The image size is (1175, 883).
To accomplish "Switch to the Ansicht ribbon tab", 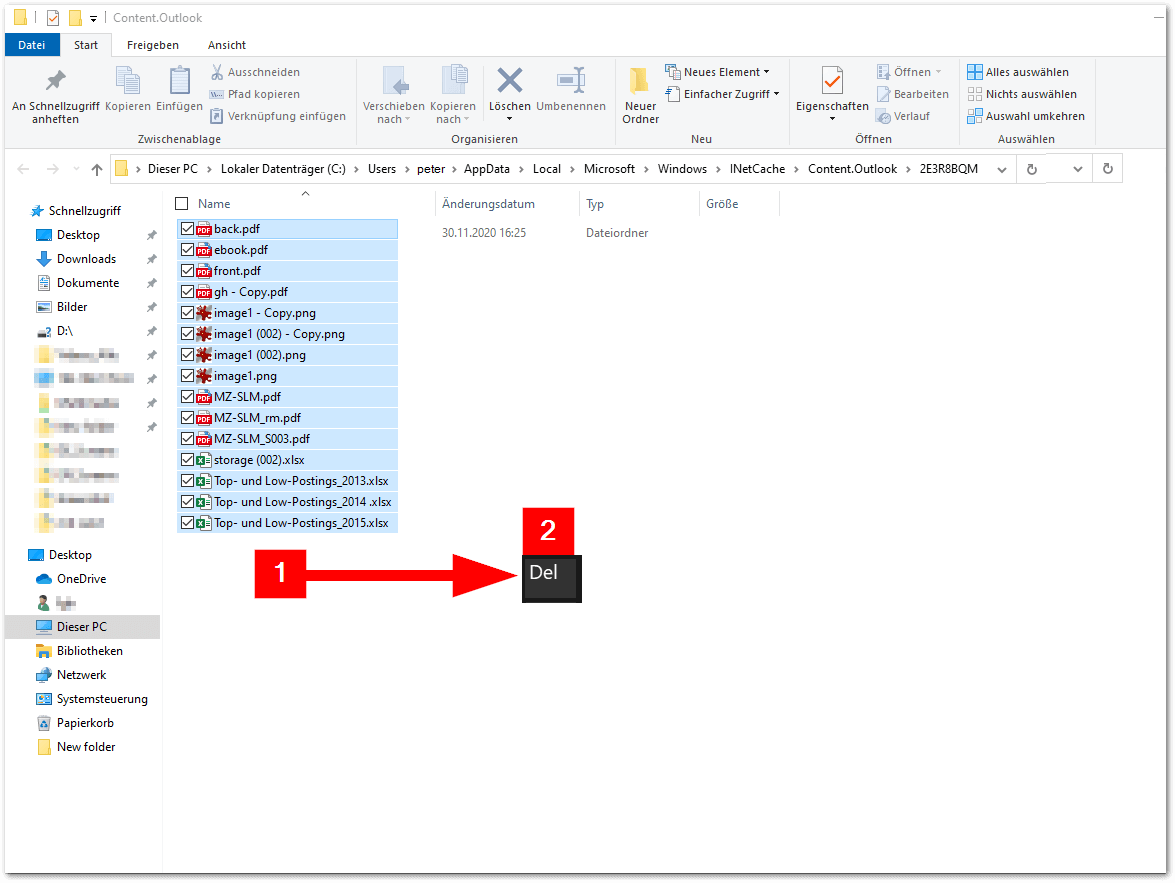I will pos(227,45).
